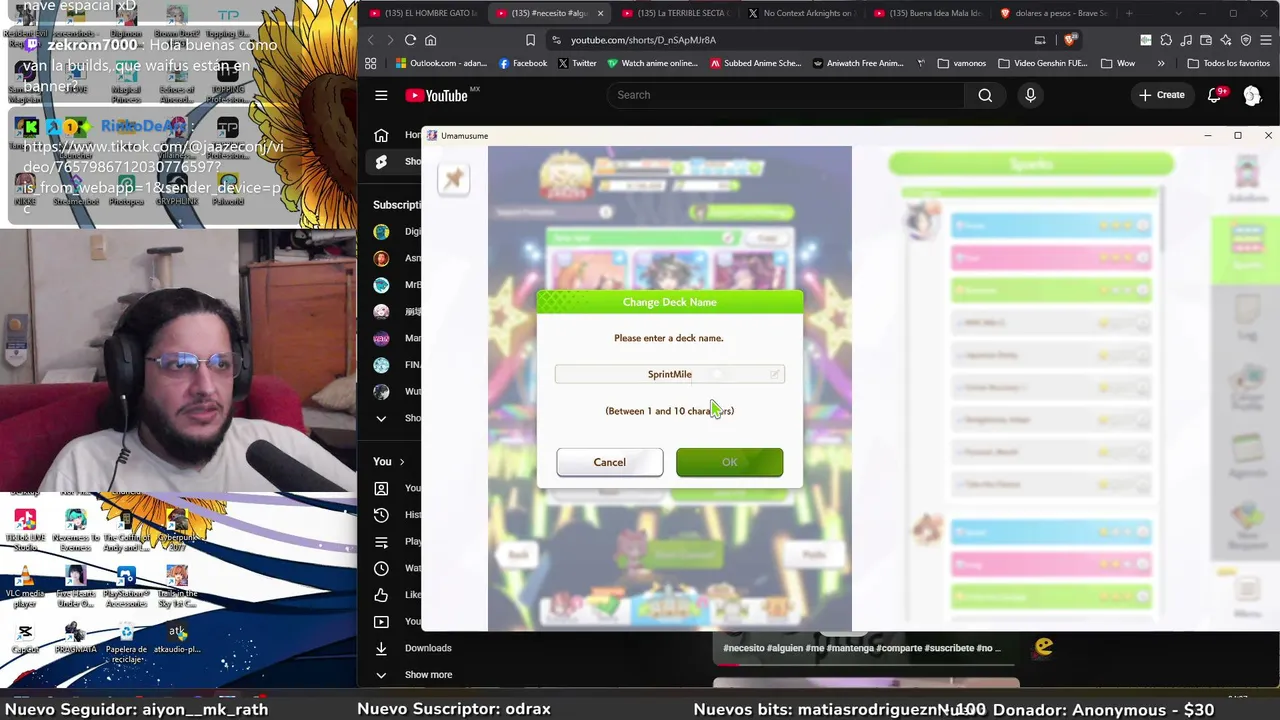This screenshot has height=720, width=1280.
Task: Reload the page in Brave
Action: [x=410, y=40]
